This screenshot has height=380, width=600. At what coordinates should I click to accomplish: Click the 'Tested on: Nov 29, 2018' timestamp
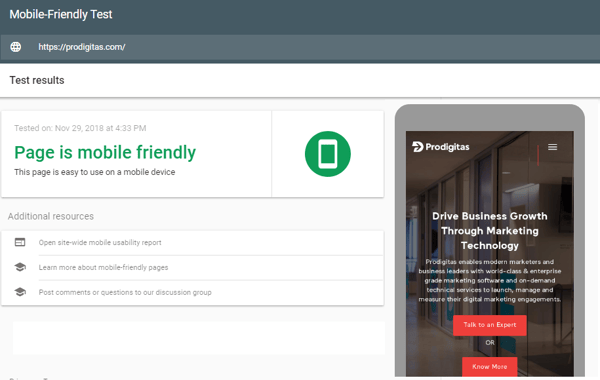(x=80, y=128)
